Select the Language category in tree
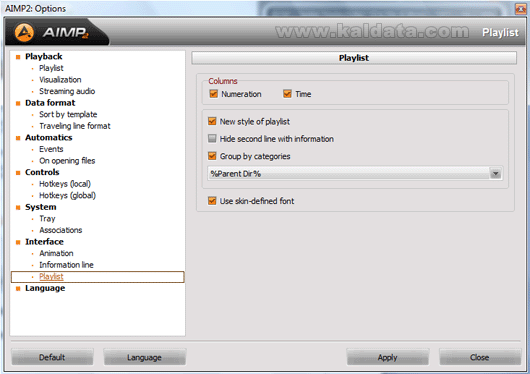 45,288
